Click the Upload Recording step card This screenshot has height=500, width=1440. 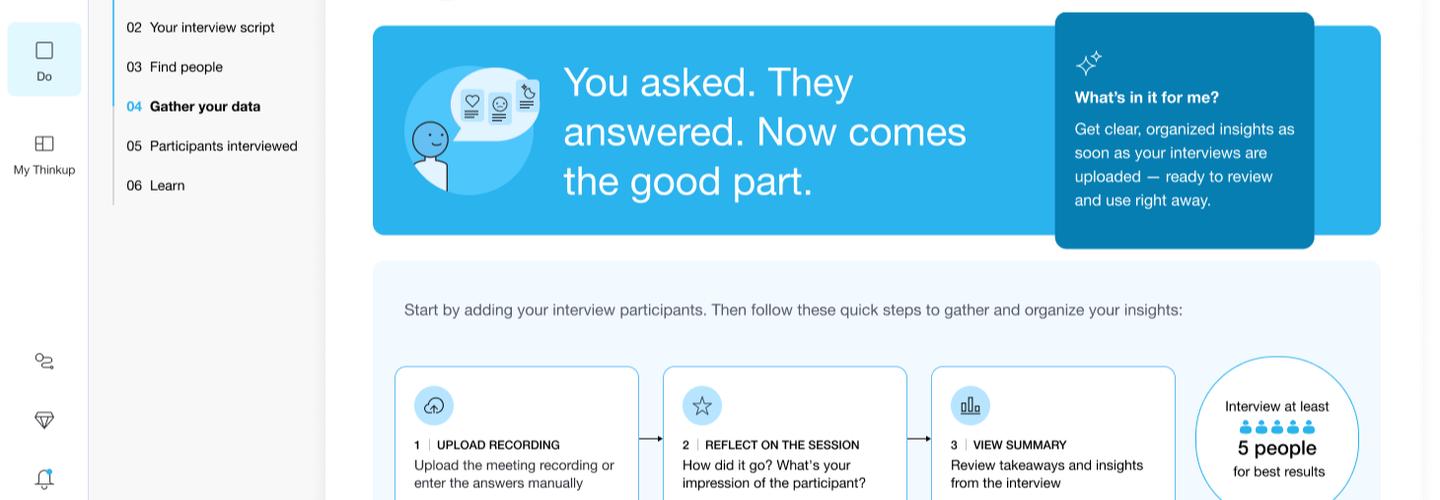click(516, 440)
